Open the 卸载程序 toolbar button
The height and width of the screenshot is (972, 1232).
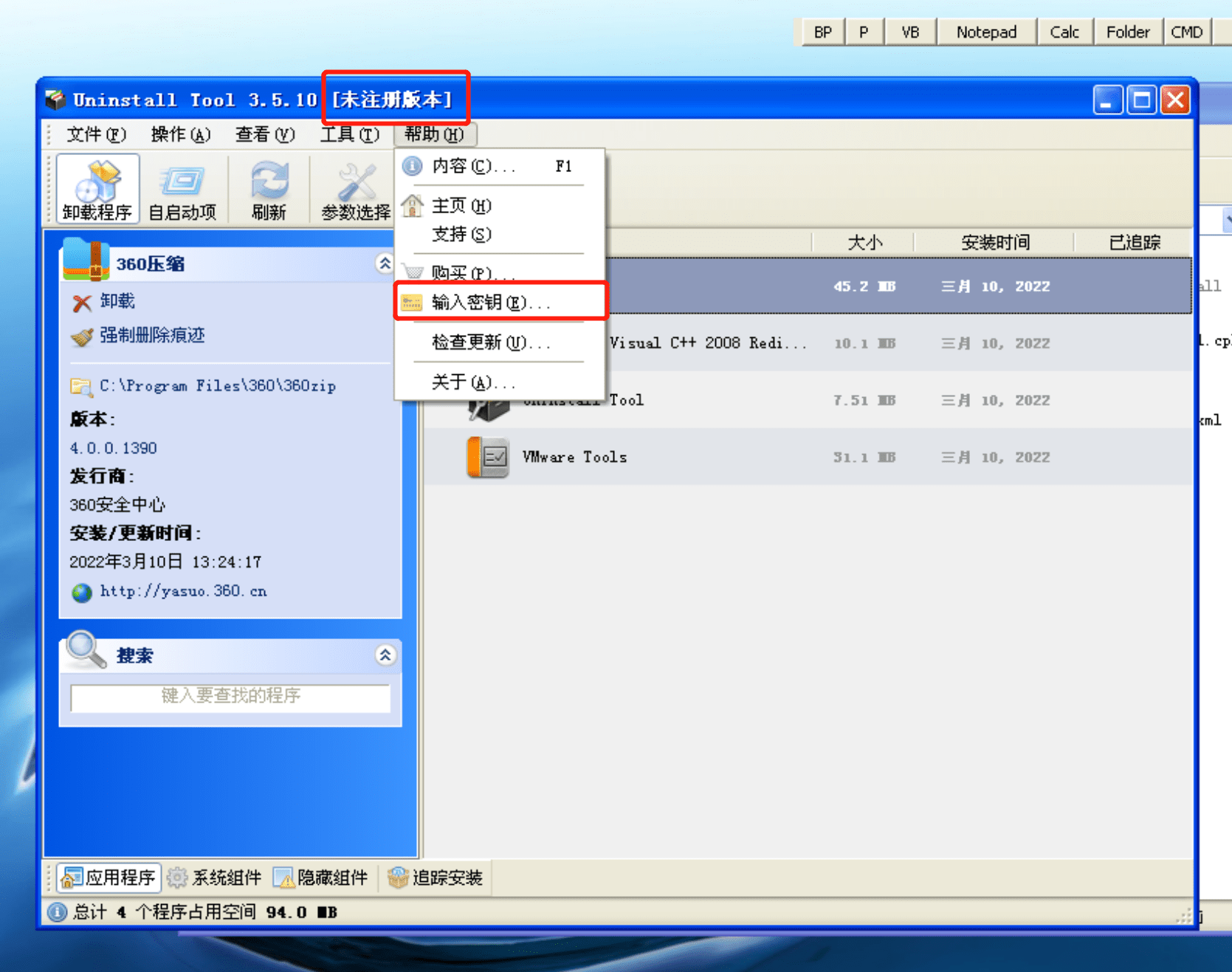[x=97, y=188]
